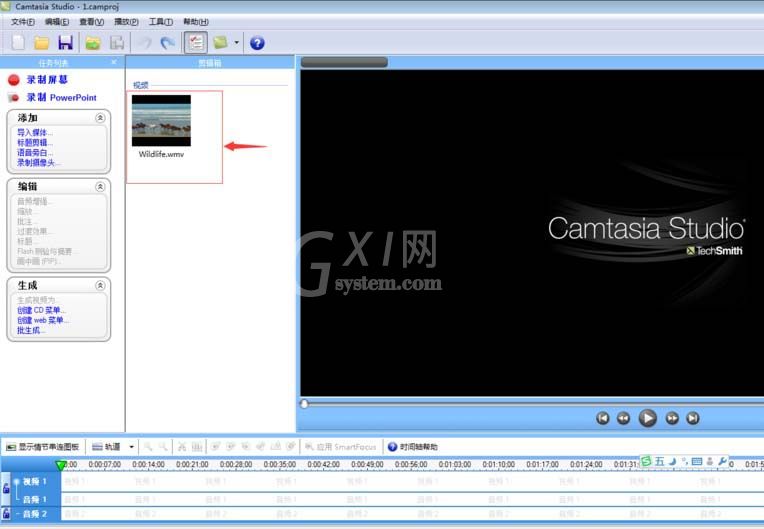Screen dimensions: 764x529
Task: Click the blue Redo arrow in toolbar
Action: pyautogui.click(x=168, y=43)
